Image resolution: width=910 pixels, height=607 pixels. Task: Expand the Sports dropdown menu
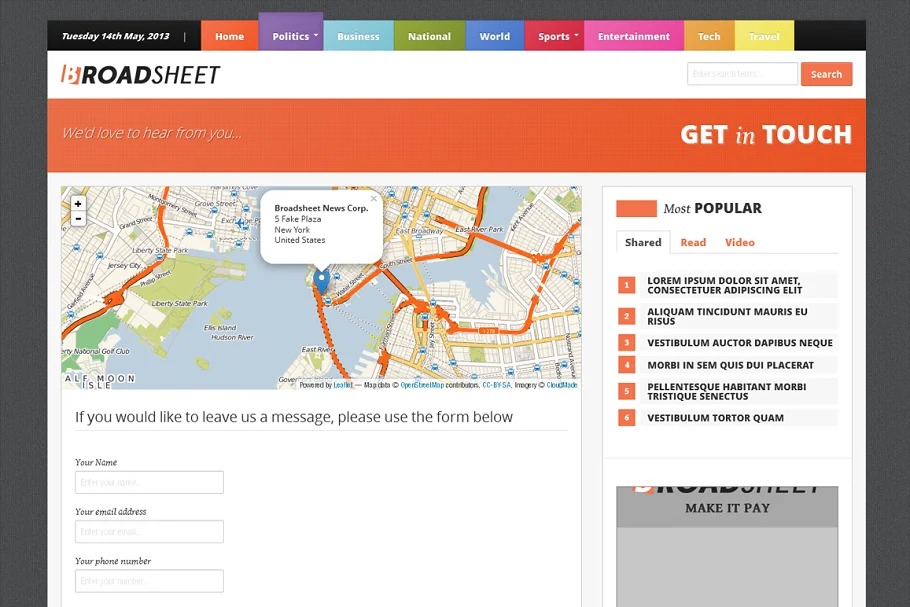(554, 36)
